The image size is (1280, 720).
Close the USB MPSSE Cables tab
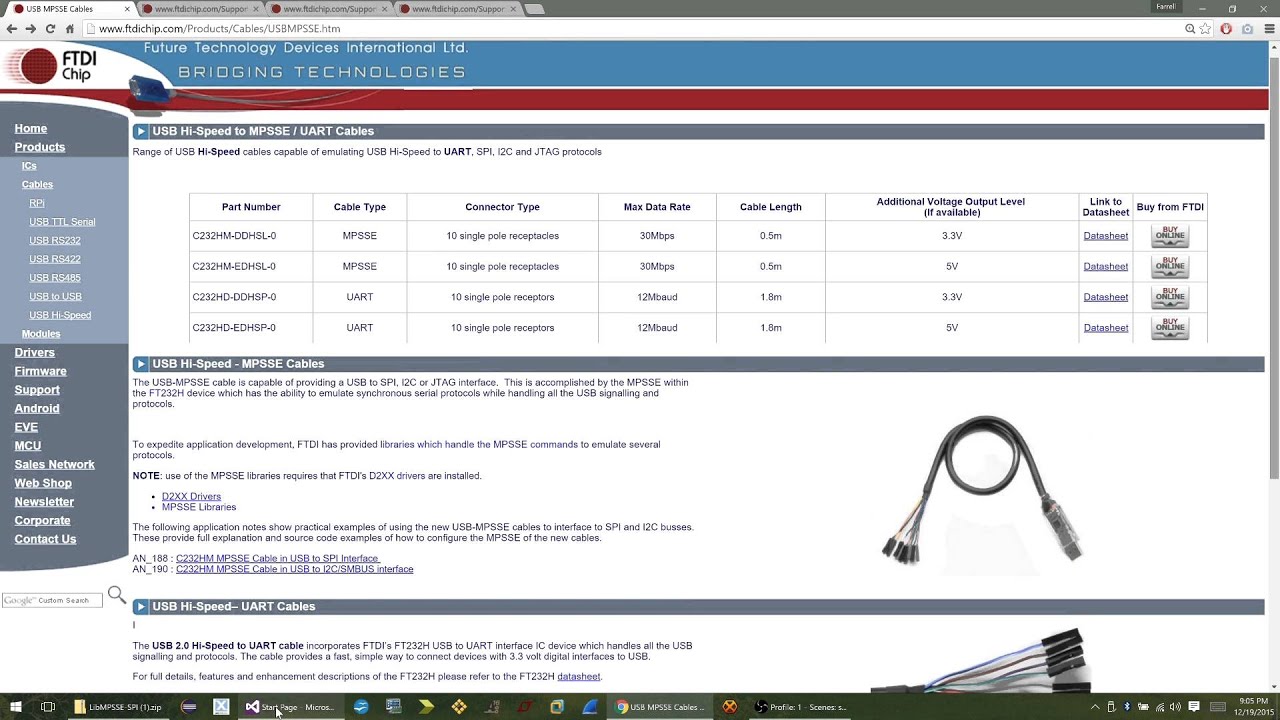[127, 9]
